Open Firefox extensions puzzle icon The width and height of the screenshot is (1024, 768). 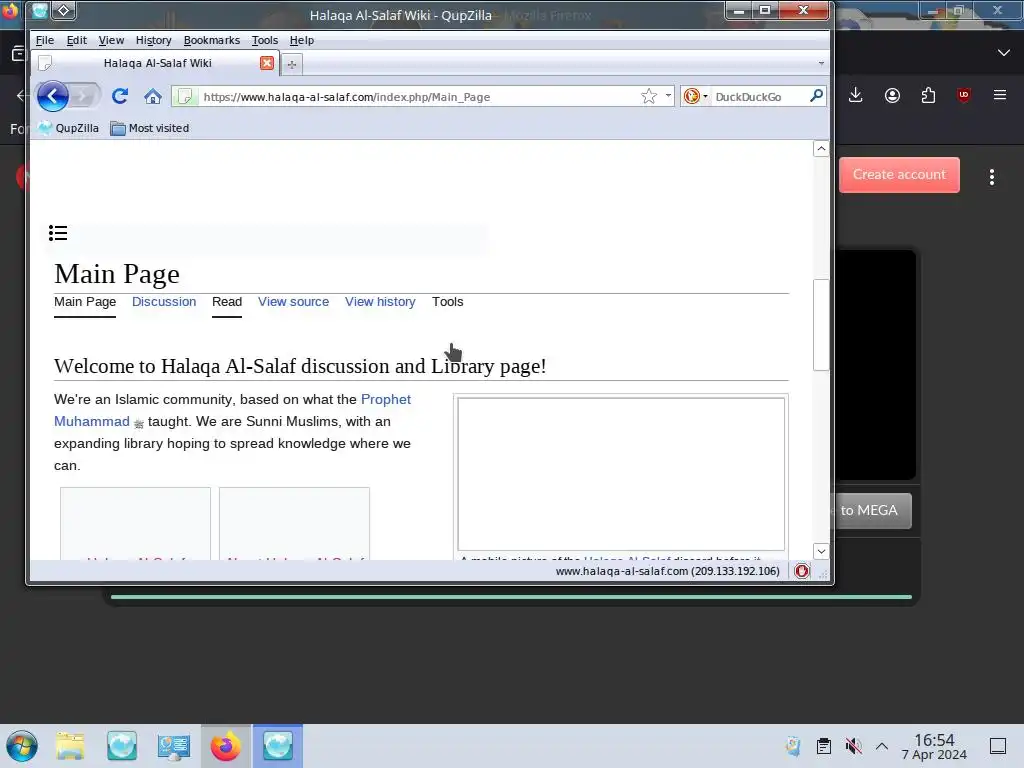coord(928,95)
